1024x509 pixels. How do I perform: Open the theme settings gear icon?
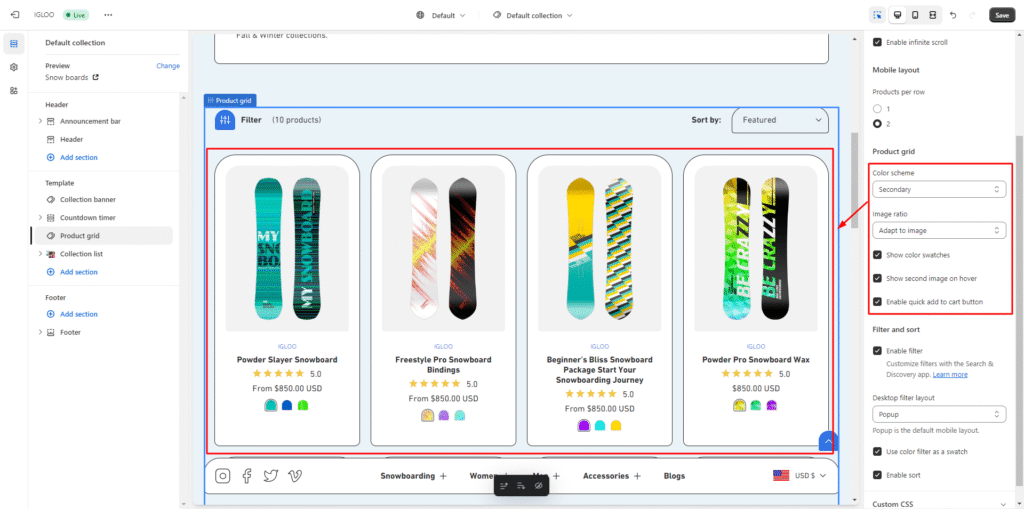14,67
